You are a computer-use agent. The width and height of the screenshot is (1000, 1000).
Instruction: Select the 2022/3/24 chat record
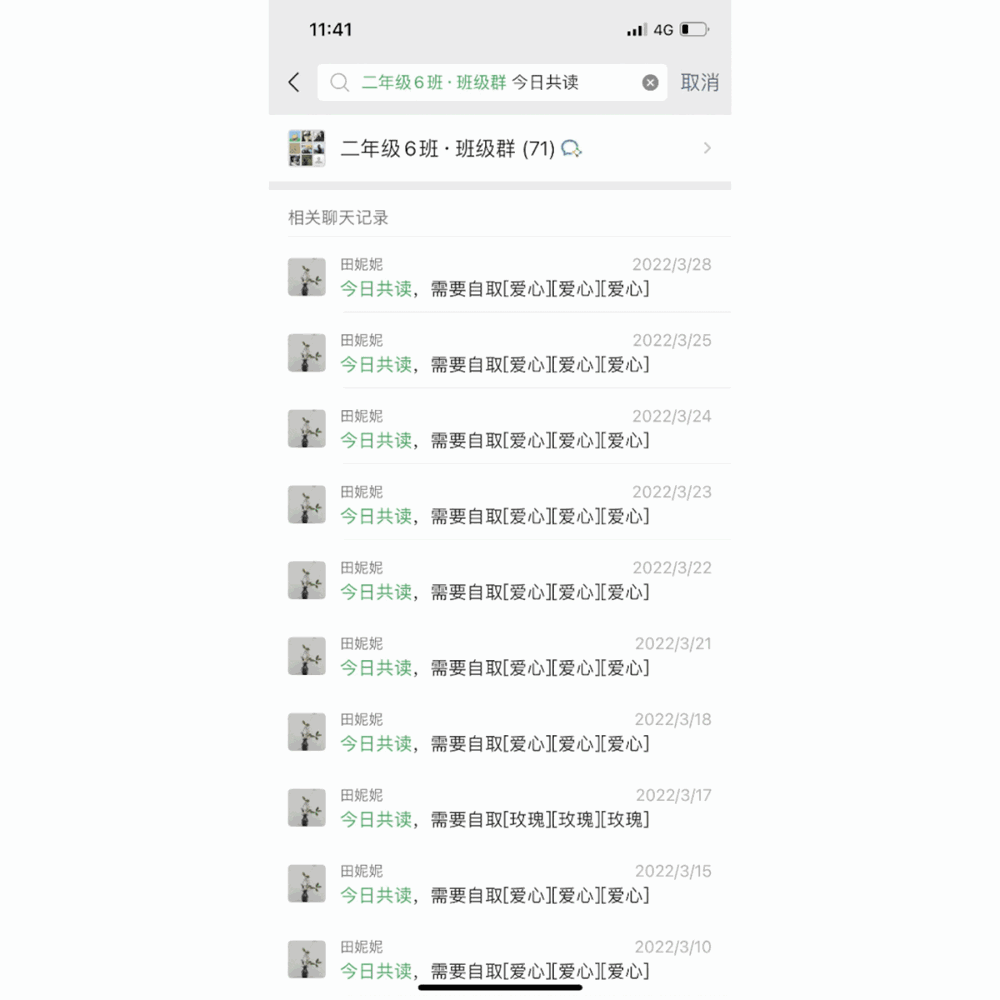(x=500, y=429)
